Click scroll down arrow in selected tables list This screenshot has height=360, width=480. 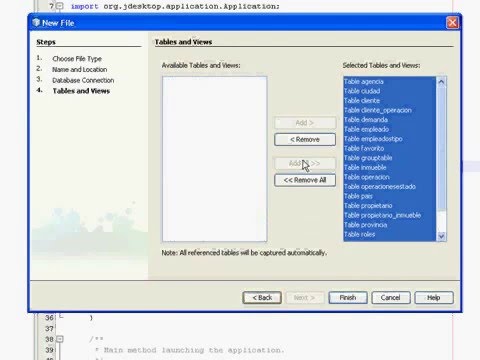441,236
